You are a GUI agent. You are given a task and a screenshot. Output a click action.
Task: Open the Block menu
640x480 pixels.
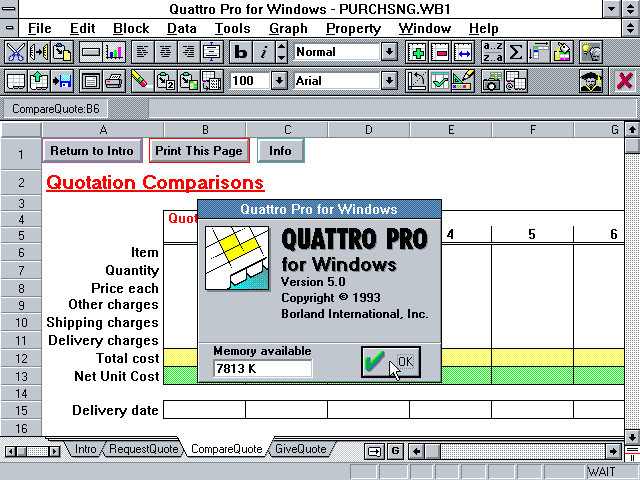pyautogui.click(x=131, y=29)
